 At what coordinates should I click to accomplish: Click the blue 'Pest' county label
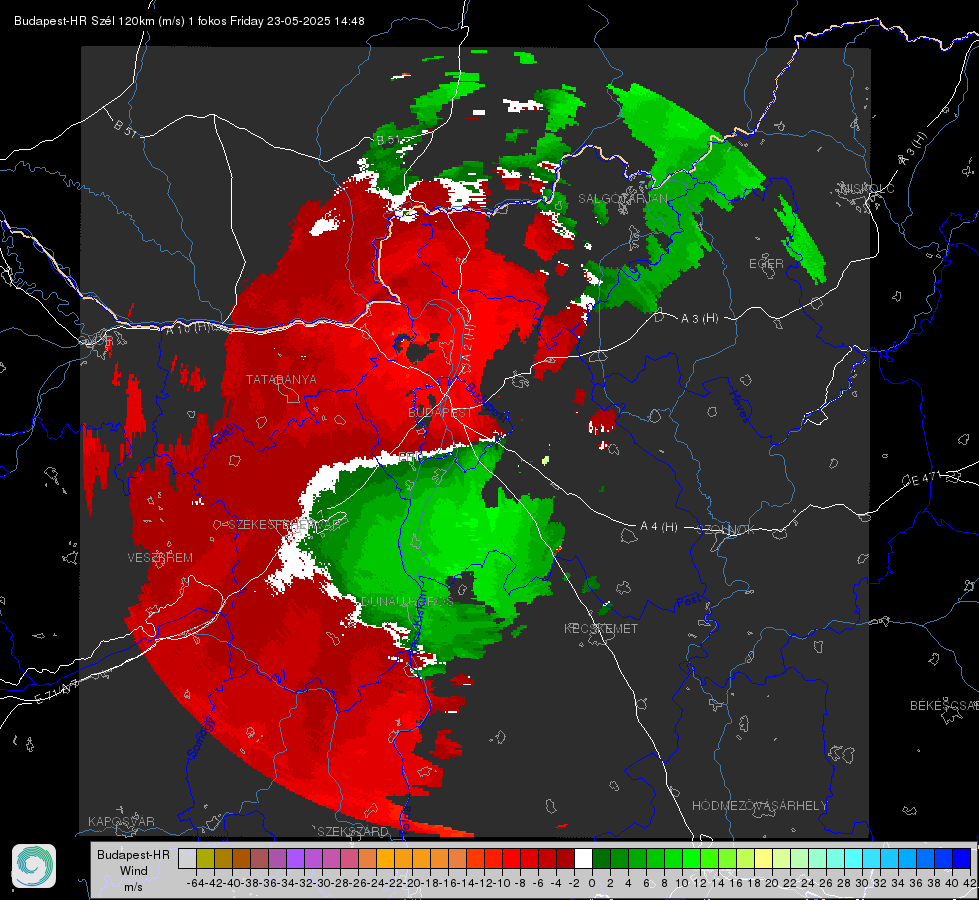[687, 601]
